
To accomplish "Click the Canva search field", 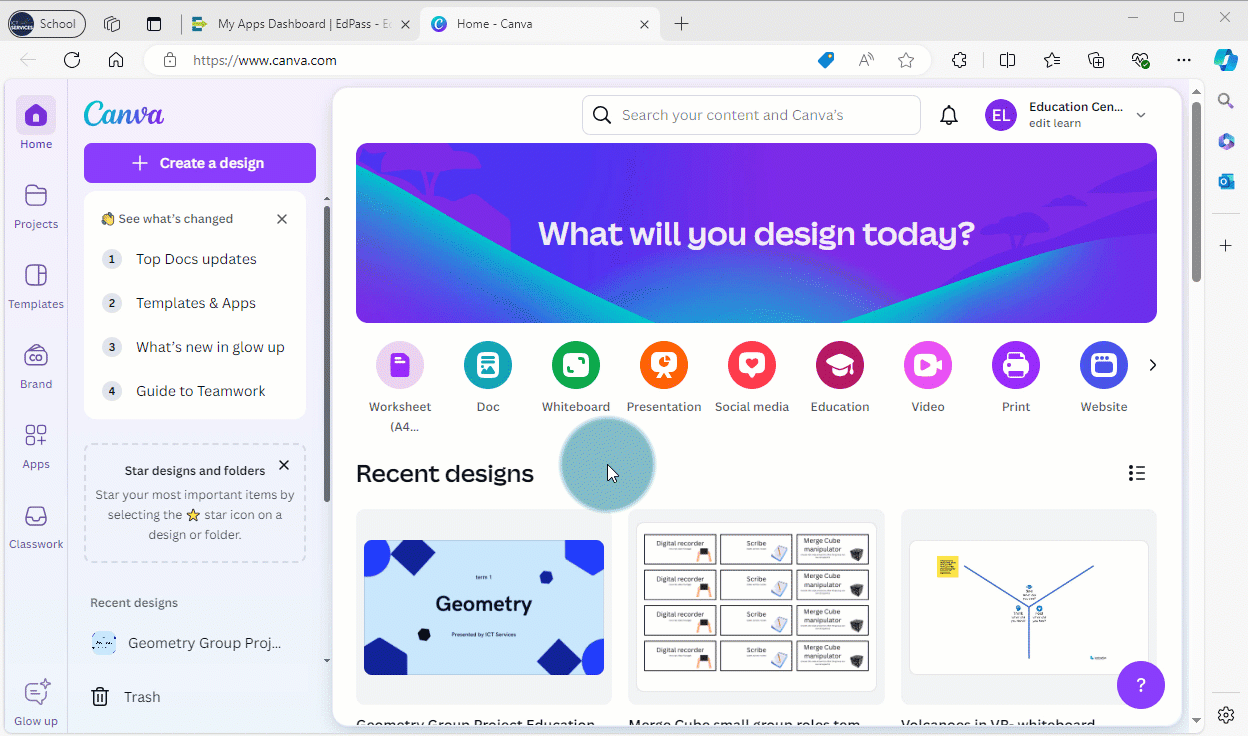I will [x=751, y=115].
